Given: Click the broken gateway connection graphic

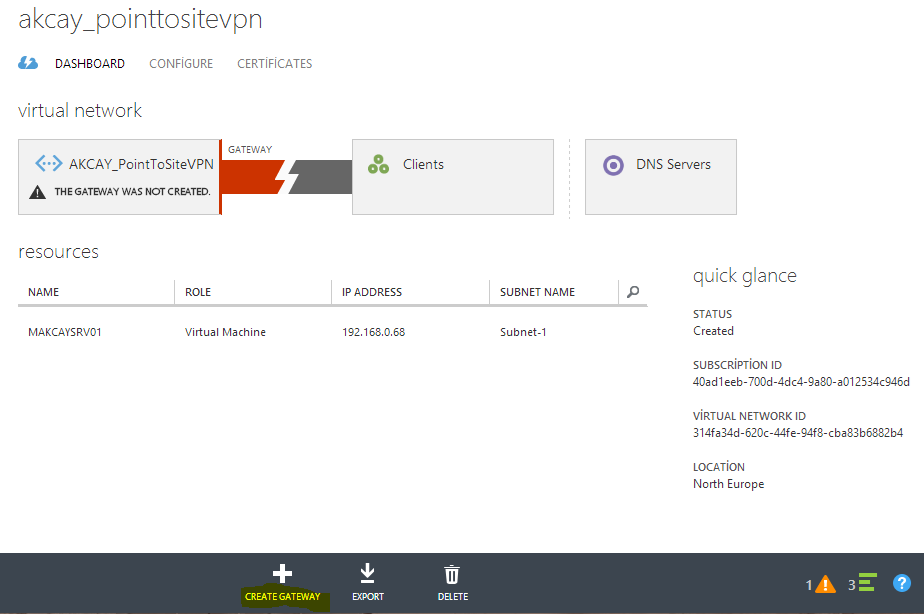Looking at the screenshot, I should tap(286, 177).
